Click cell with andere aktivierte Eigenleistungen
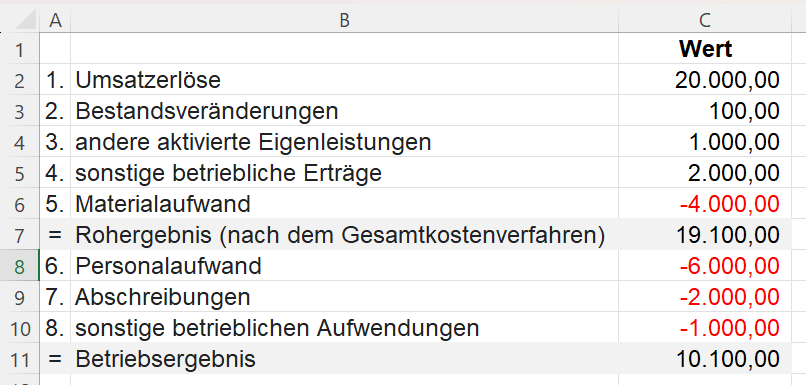The image size is (806, 385). [344, 142]
